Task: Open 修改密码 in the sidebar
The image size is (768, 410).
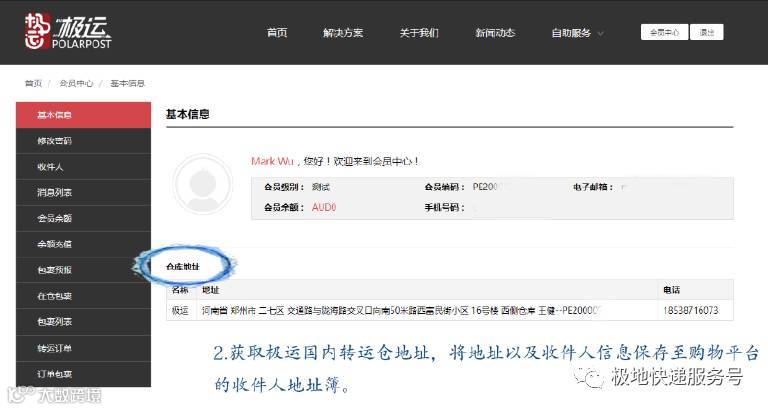Action: (x=83, y=141)
